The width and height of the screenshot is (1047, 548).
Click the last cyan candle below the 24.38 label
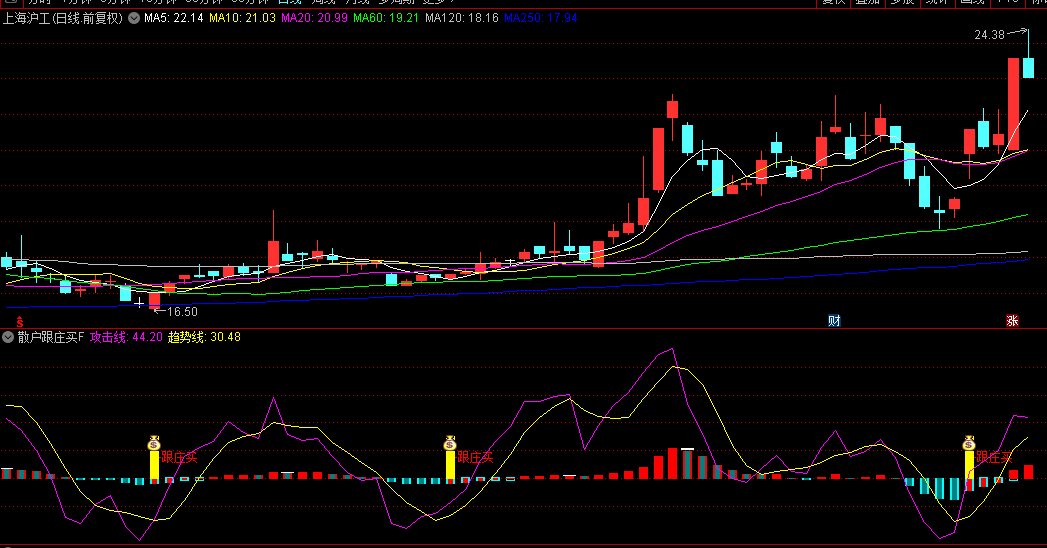(1028, 68)
